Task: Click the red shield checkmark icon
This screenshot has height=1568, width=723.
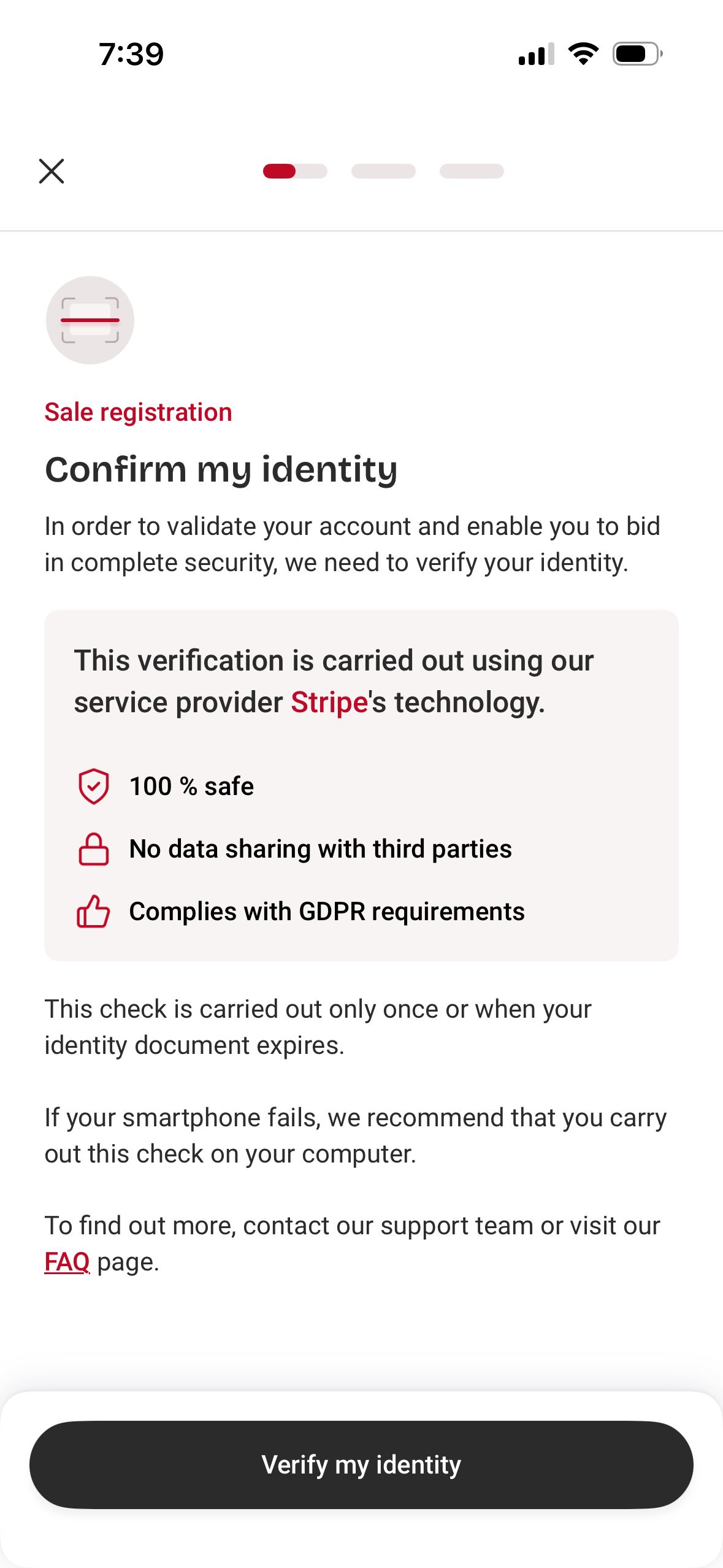Action: point(93,786)
